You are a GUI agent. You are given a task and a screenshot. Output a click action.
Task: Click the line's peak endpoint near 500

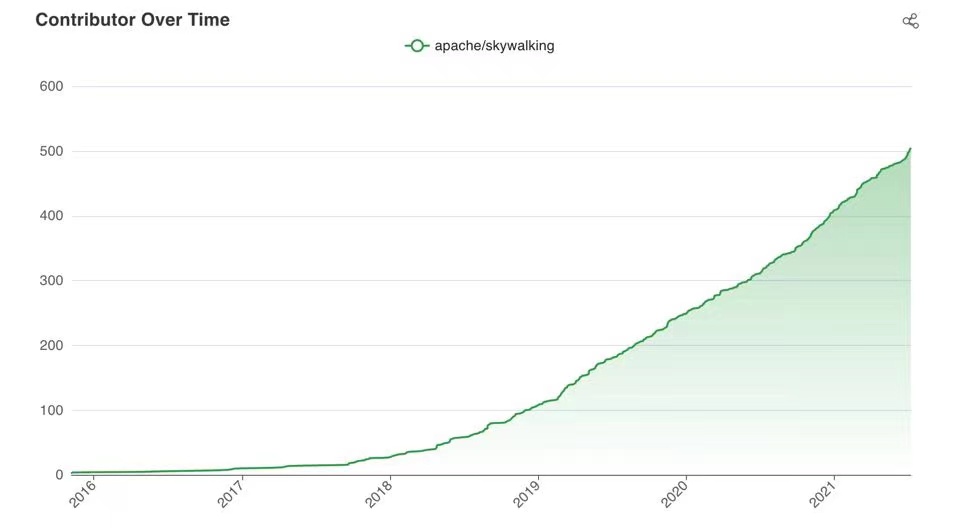pos(910,149)
